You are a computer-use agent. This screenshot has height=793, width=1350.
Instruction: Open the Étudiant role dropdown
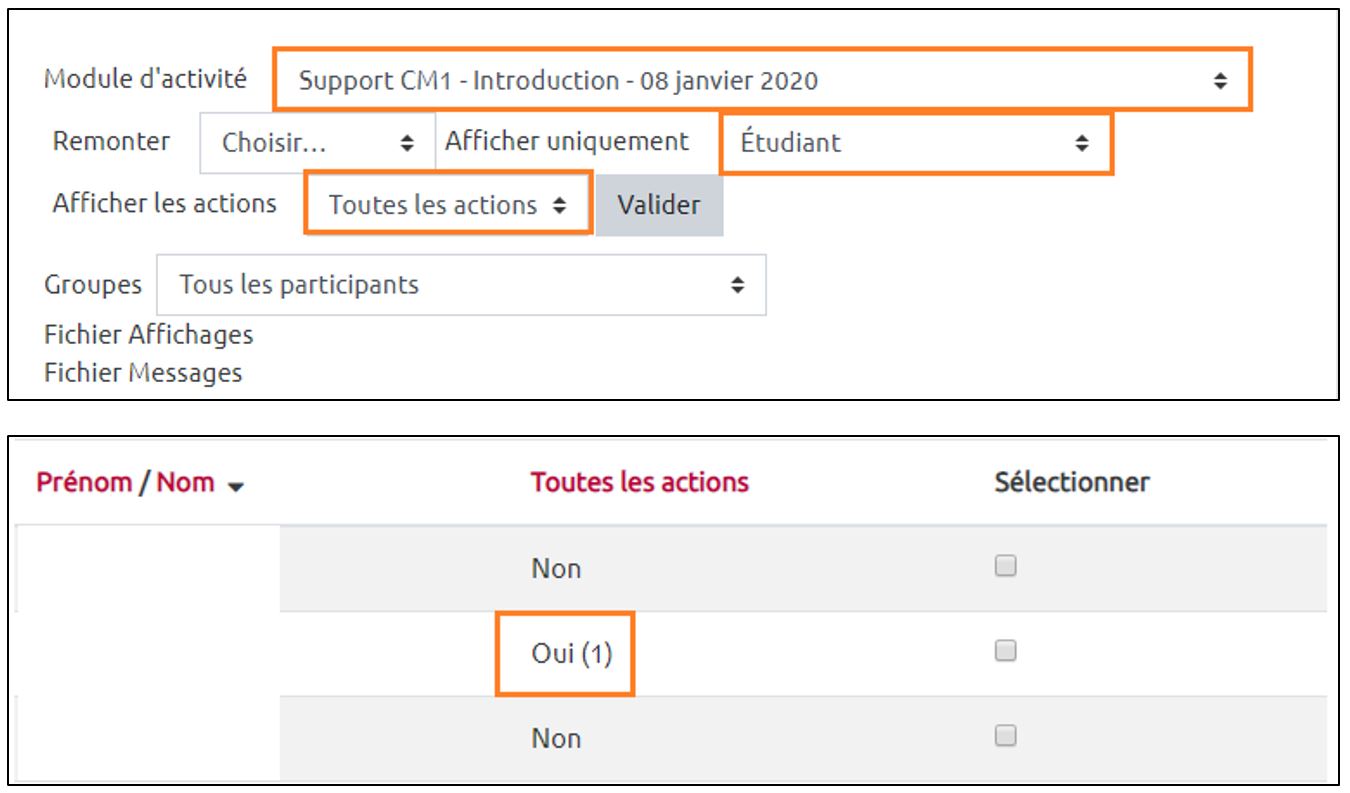[913, 143]
